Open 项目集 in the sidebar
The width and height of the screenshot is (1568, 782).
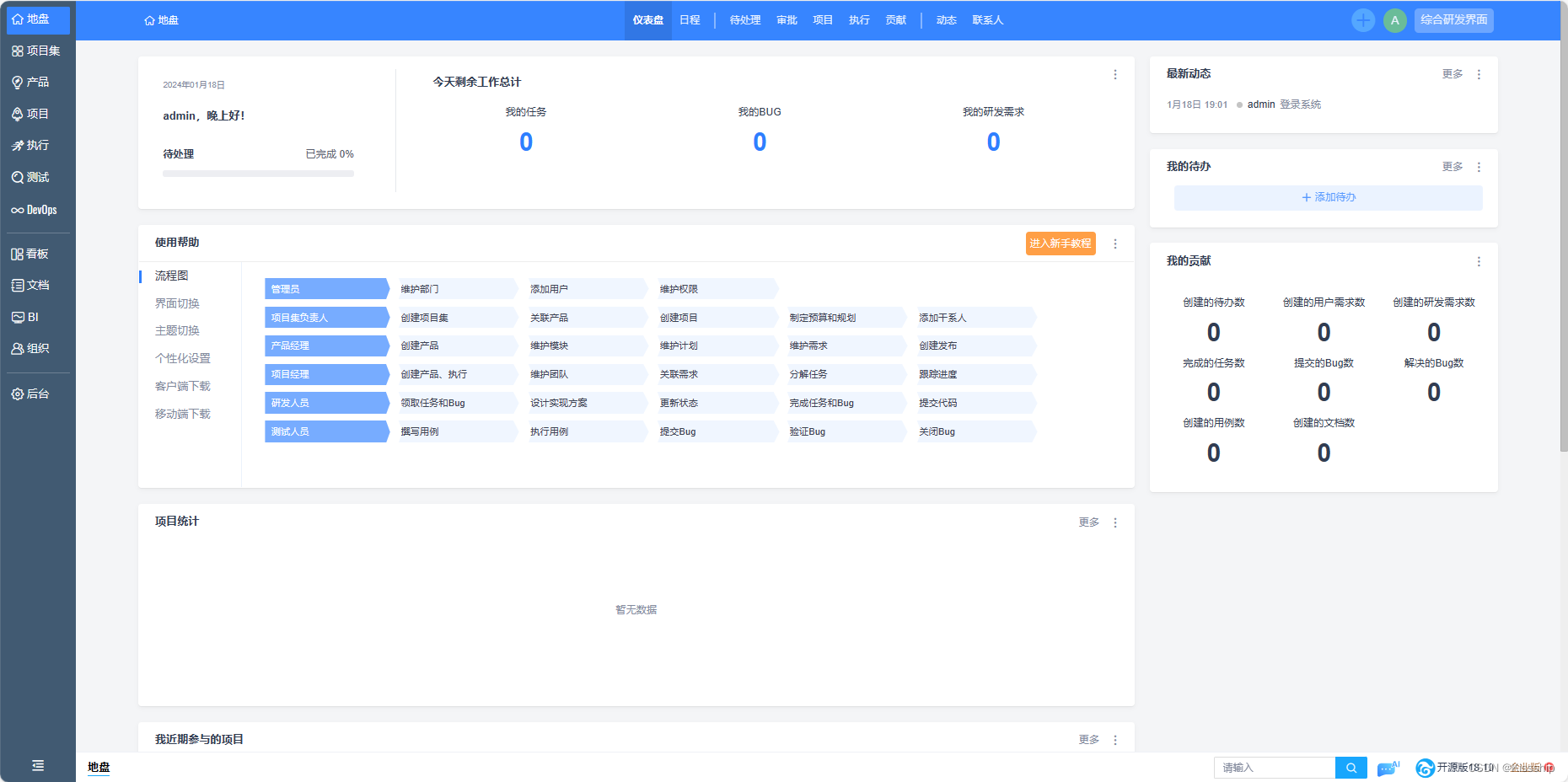(x=38, y=51)
